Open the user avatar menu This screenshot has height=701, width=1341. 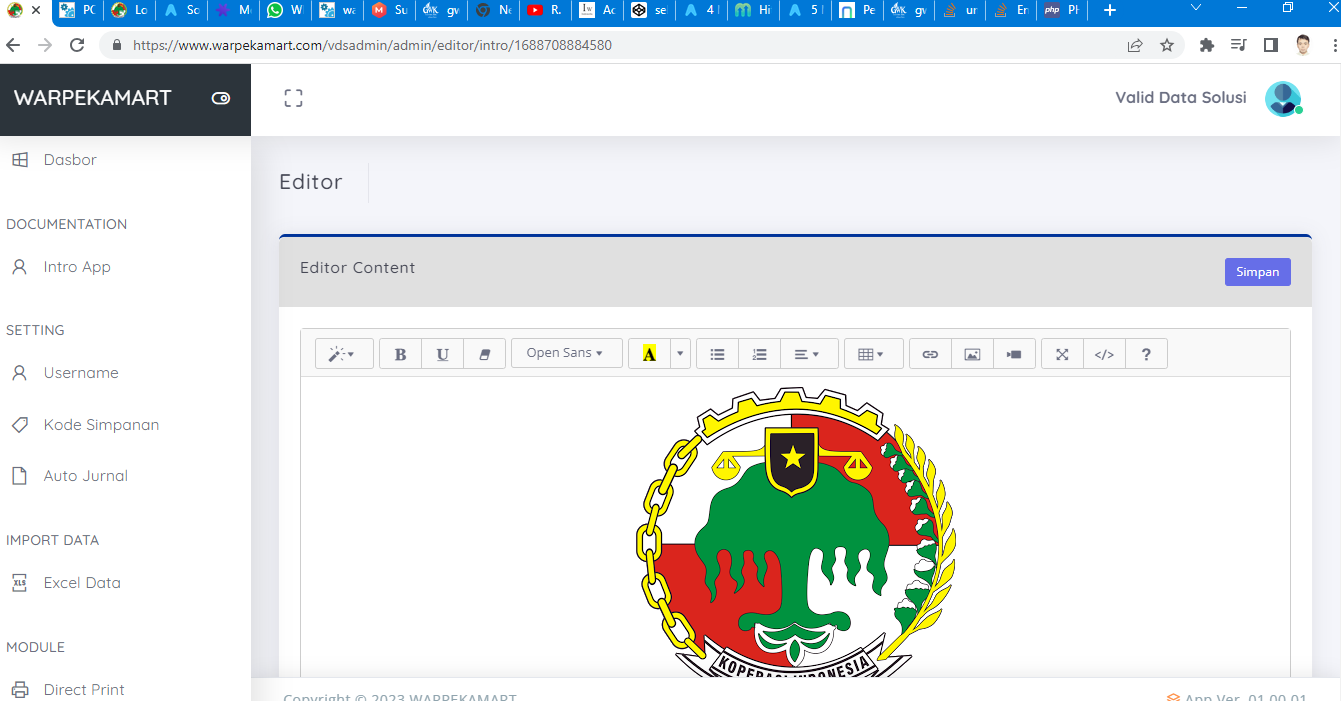[1283, 98]
